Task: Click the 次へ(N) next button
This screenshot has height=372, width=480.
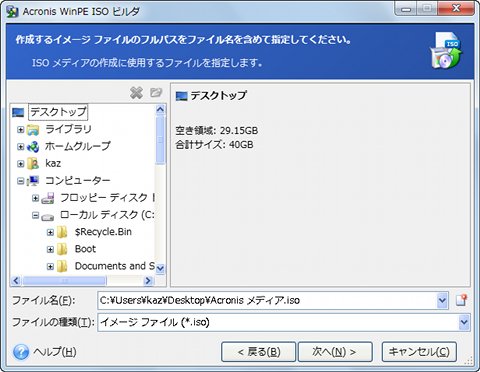Action: [335, 352]
